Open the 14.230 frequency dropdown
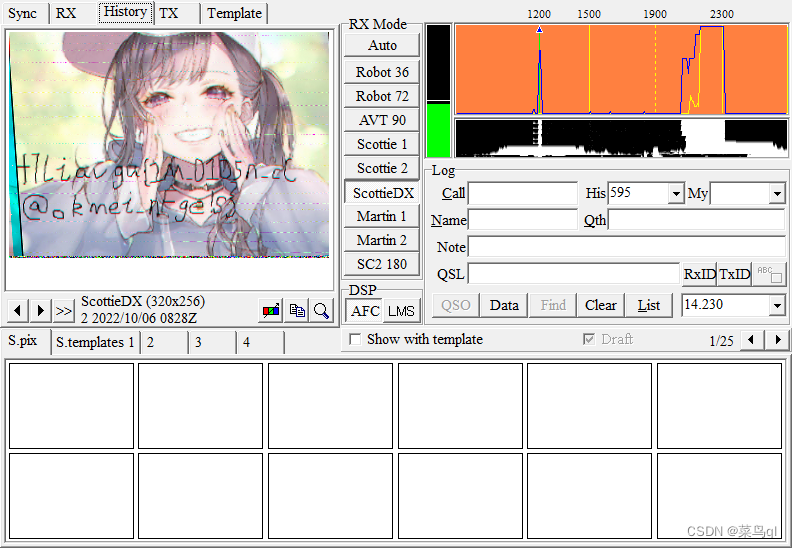 tap(777, 305)
